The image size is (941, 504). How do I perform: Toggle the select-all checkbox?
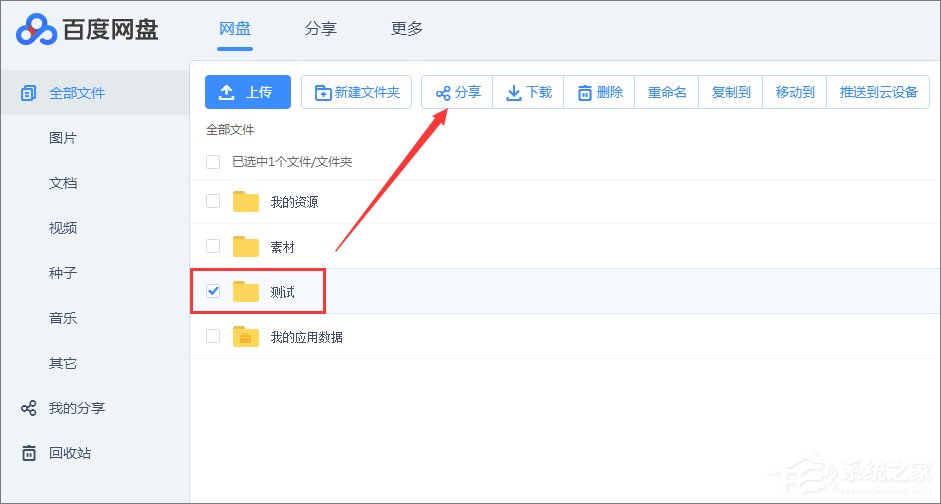[212, 161]
